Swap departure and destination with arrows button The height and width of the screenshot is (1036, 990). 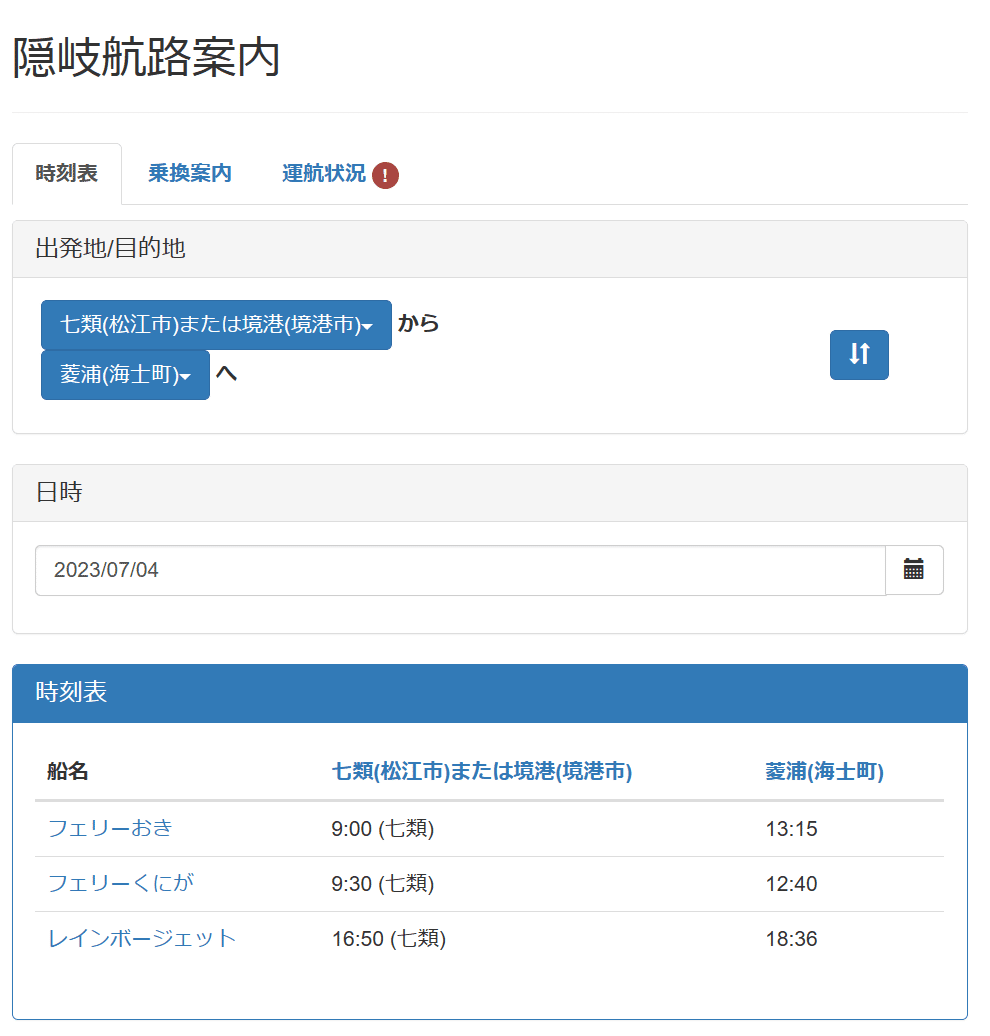pyautogui.click(x=858, y=355)
